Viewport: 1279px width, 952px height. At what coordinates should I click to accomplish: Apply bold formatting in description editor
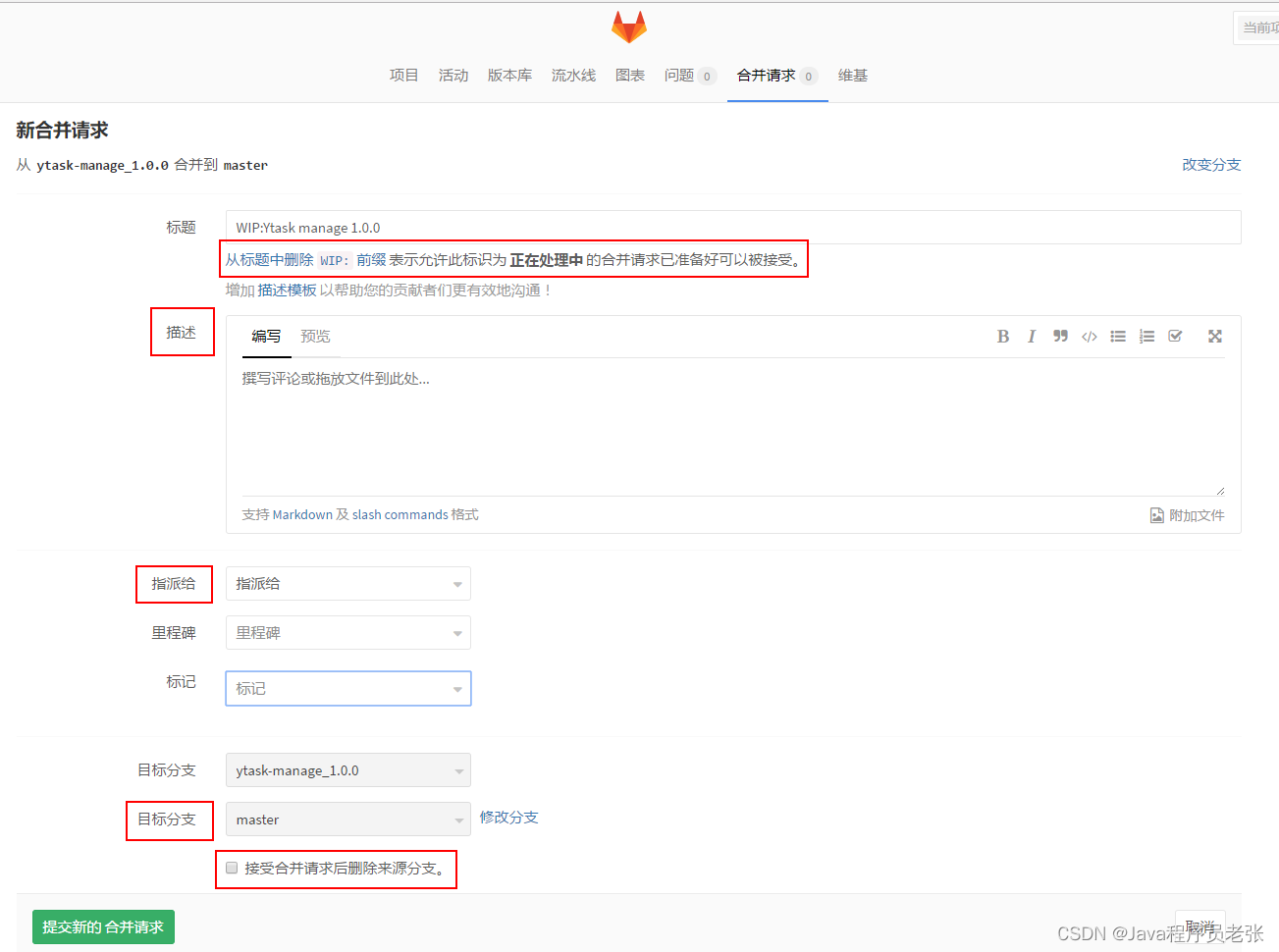pyautogui.click(x=1003, y=337)
